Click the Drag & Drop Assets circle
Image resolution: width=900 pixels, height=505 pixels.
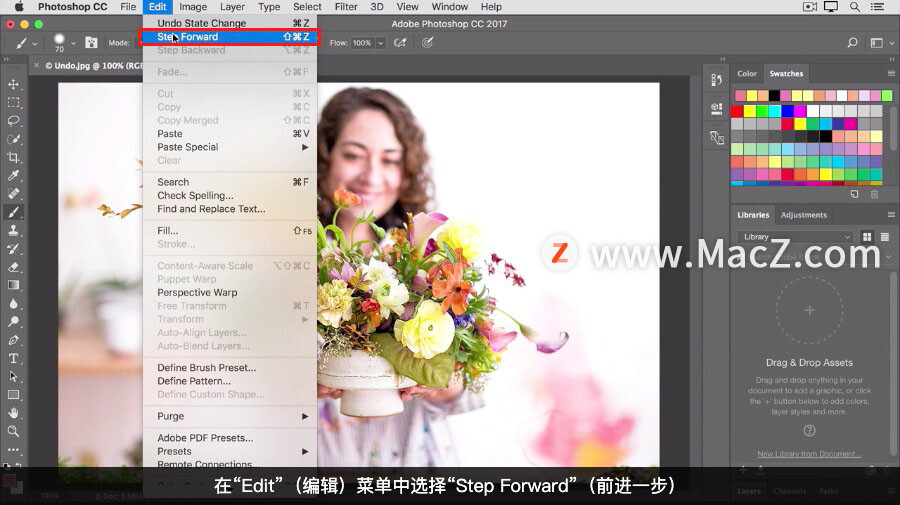809,310
